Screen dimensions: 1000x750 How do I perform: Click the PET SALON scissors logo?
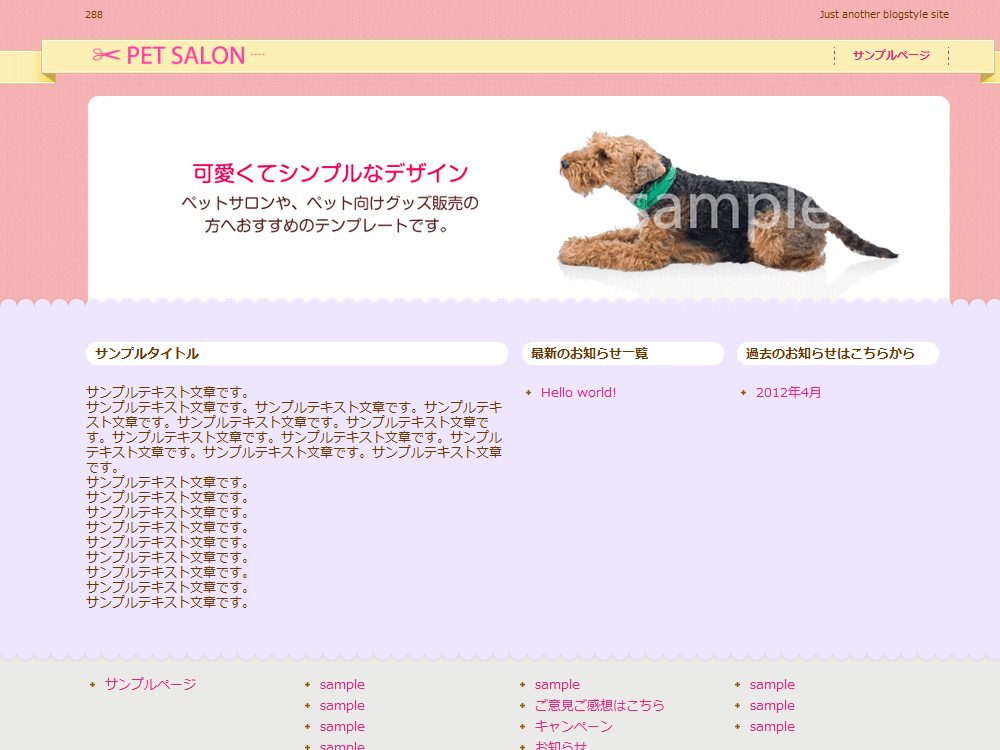(178, 55)
